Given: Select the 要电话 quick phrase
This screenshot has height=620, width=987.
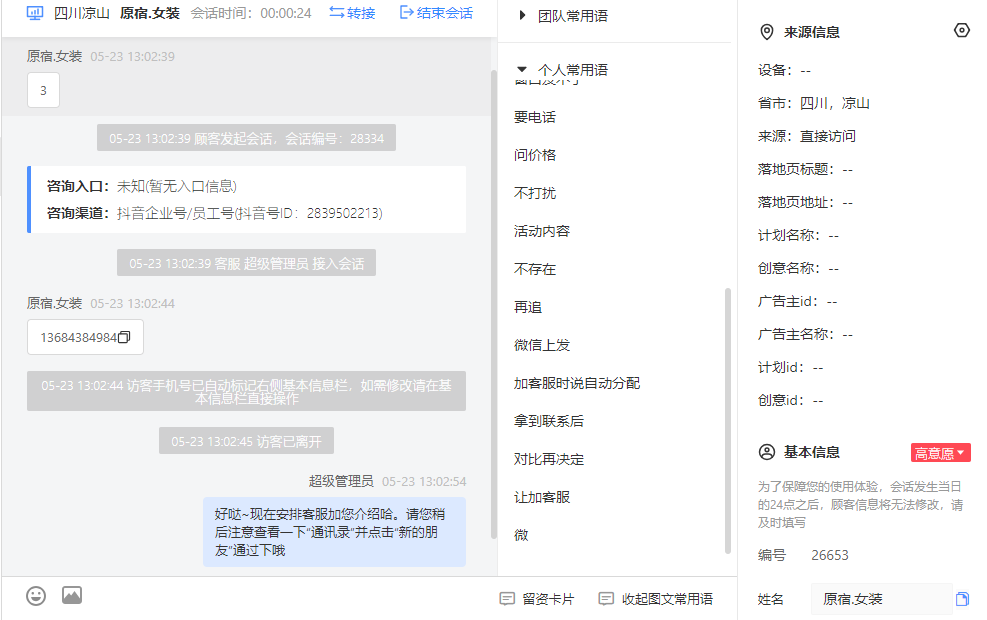Looking at the screenshot, I should (535, 117).
